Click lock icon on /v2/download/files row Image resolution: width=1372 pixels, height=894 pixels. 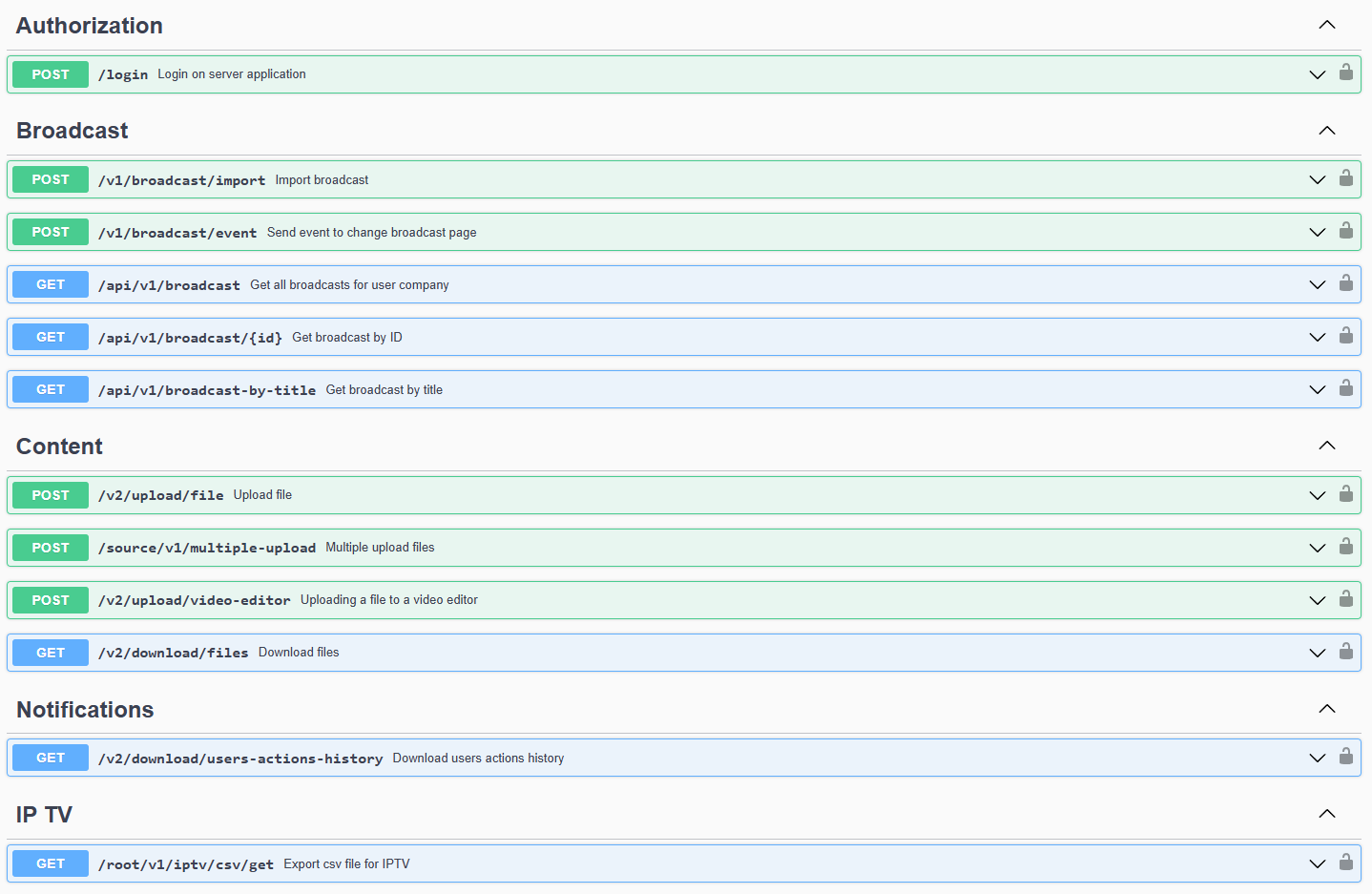point(1345,652)
